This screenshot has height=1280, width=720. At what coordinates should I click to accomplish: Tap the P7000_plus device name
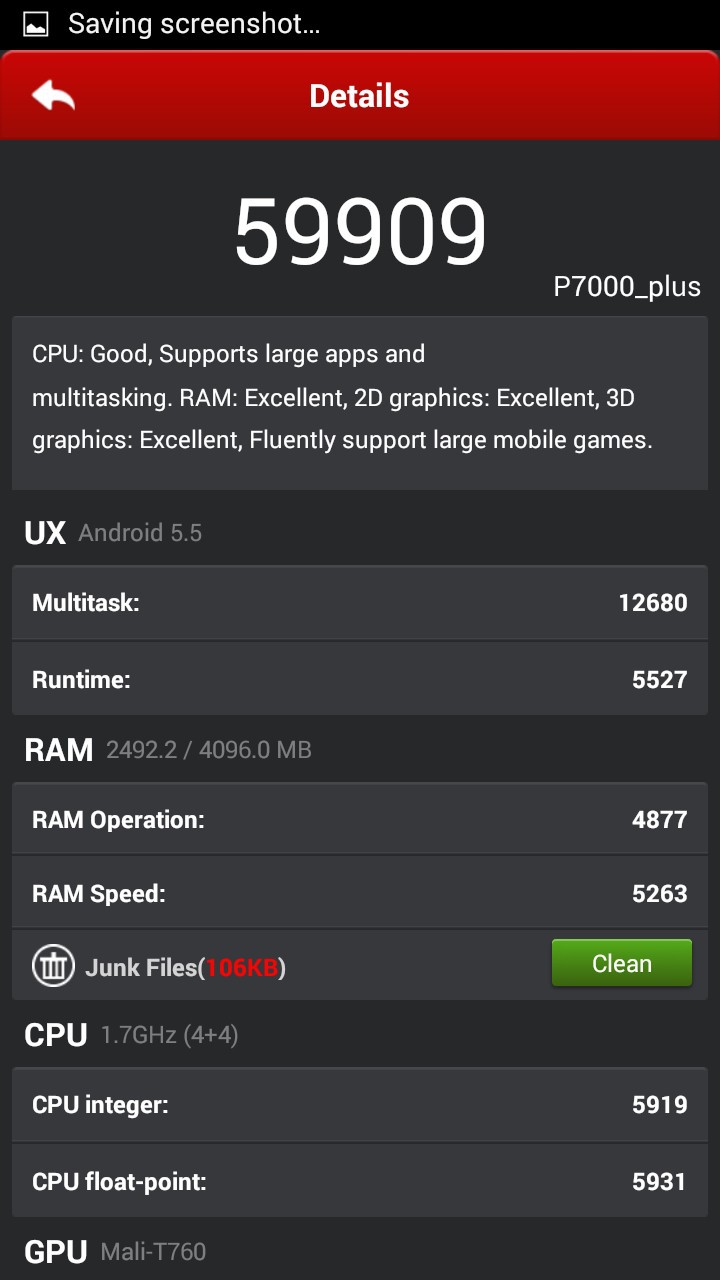pyautogui.click(x=627, y=287)
